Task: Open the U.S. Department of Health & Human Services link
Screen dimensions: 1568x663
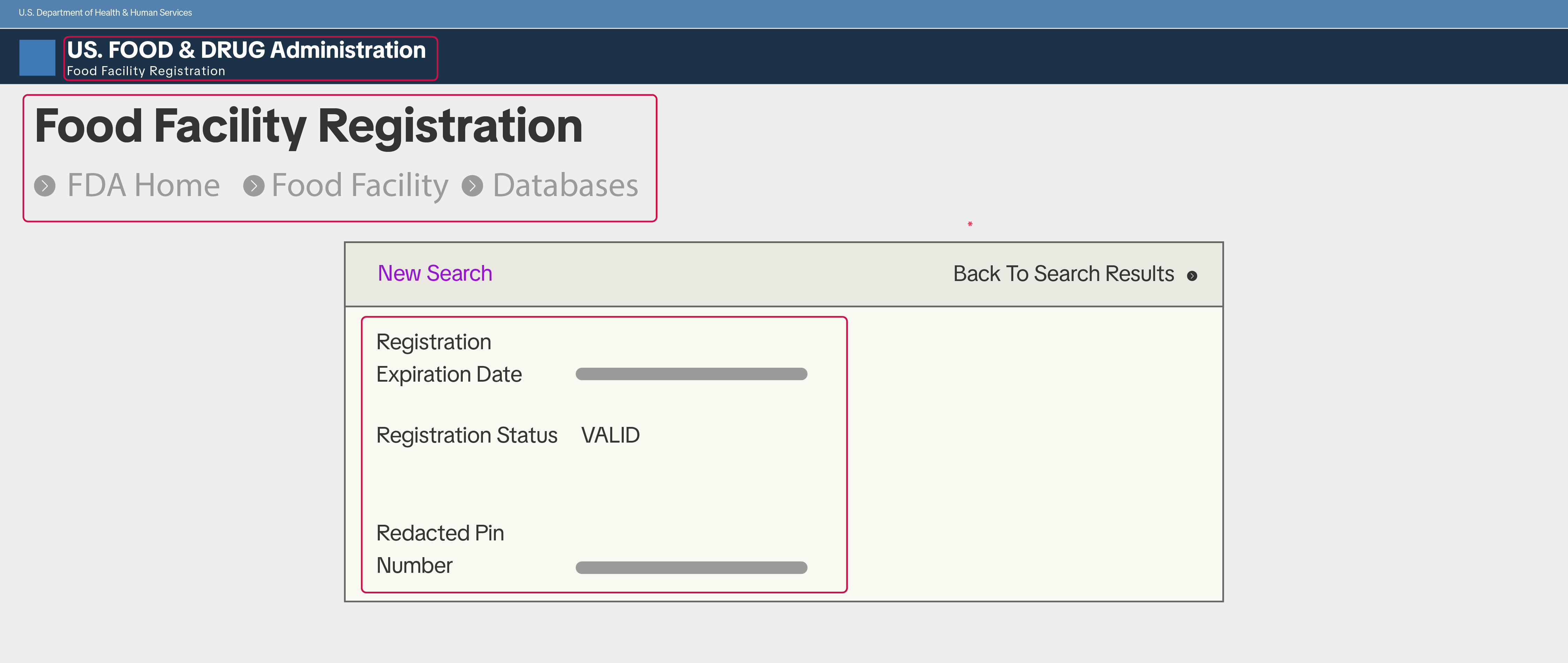Action: [x=105, y=13]
